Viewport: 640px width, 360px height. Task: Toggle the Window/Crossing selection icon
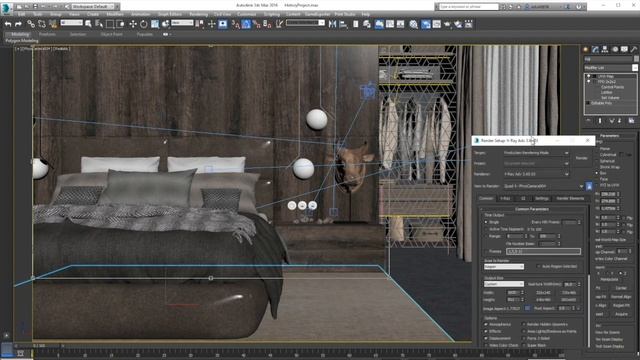(120, 24)
